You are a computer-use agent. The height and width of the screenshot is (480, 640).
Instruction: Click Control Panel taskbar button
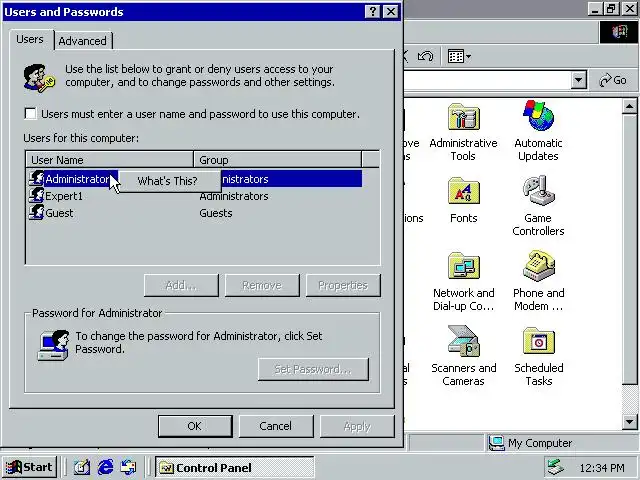(235, 467)
